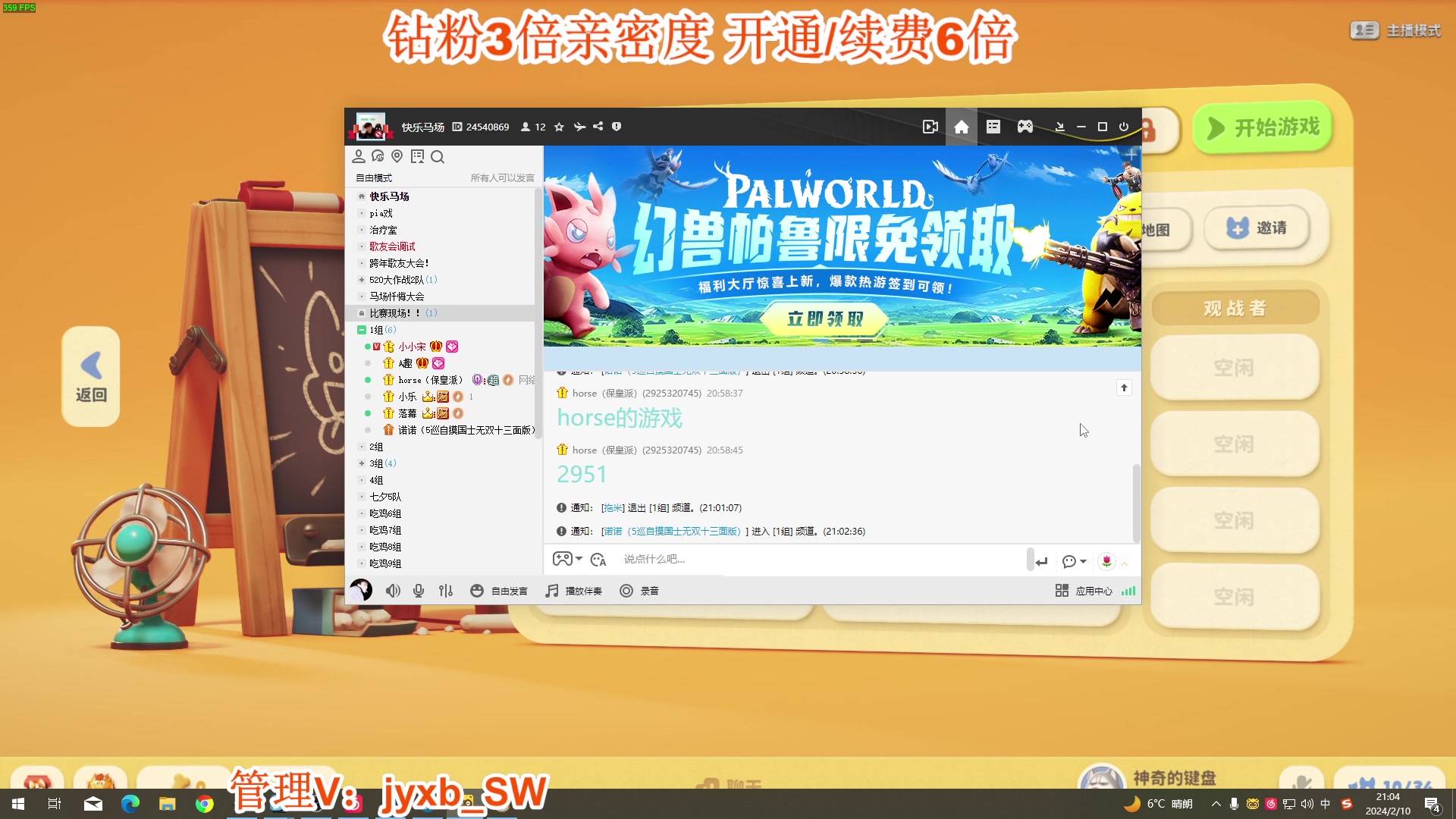Enter the 治疗室 channel

click(x=383, y=230)
